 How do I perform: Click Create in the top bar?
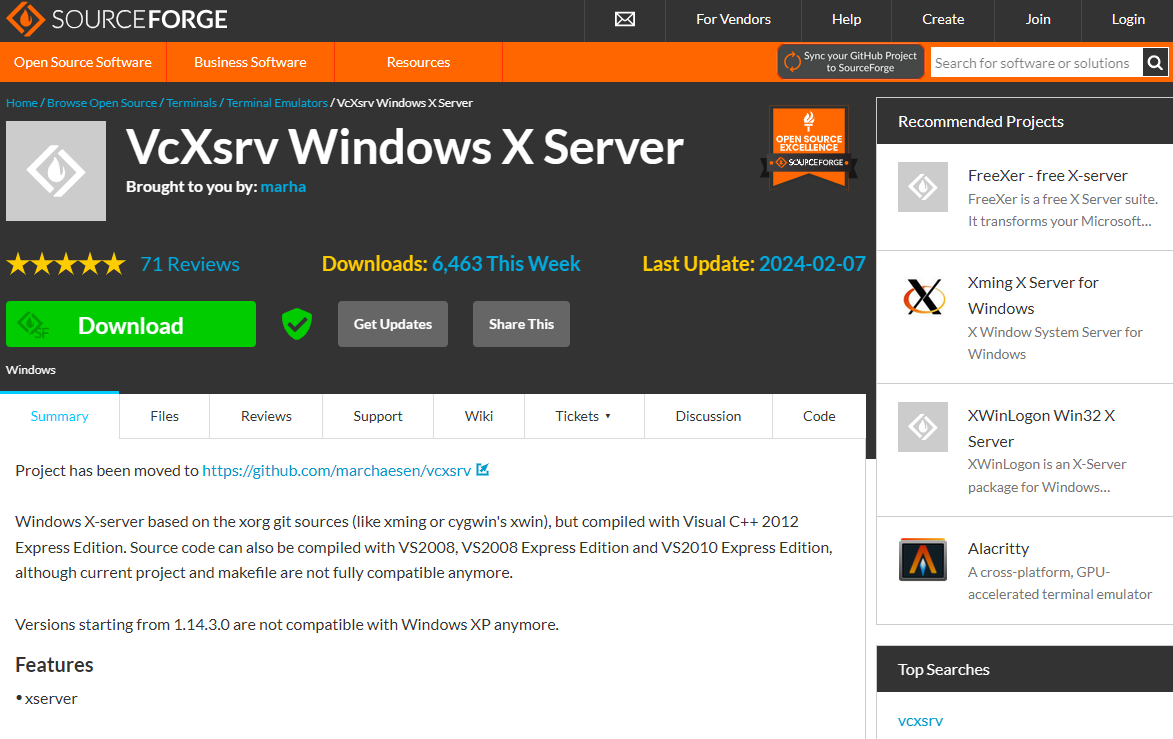(x=943, y=19)
